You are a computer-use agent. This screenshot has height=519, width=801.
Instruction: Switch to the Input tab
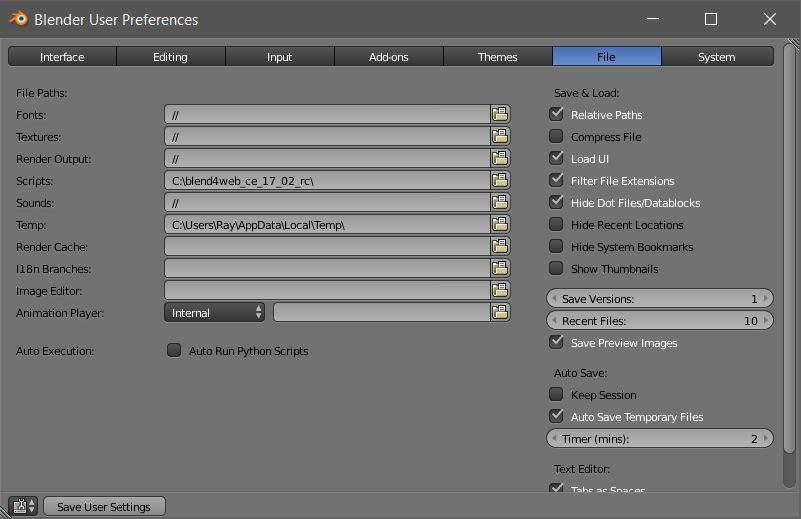[280, 56]
